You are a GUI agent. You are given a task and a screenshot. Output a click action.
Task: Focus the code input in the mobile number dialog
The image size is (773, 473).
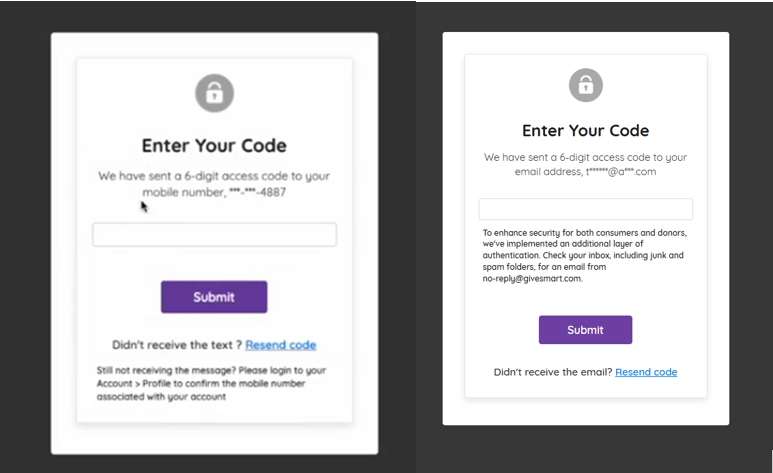point(214,235)
